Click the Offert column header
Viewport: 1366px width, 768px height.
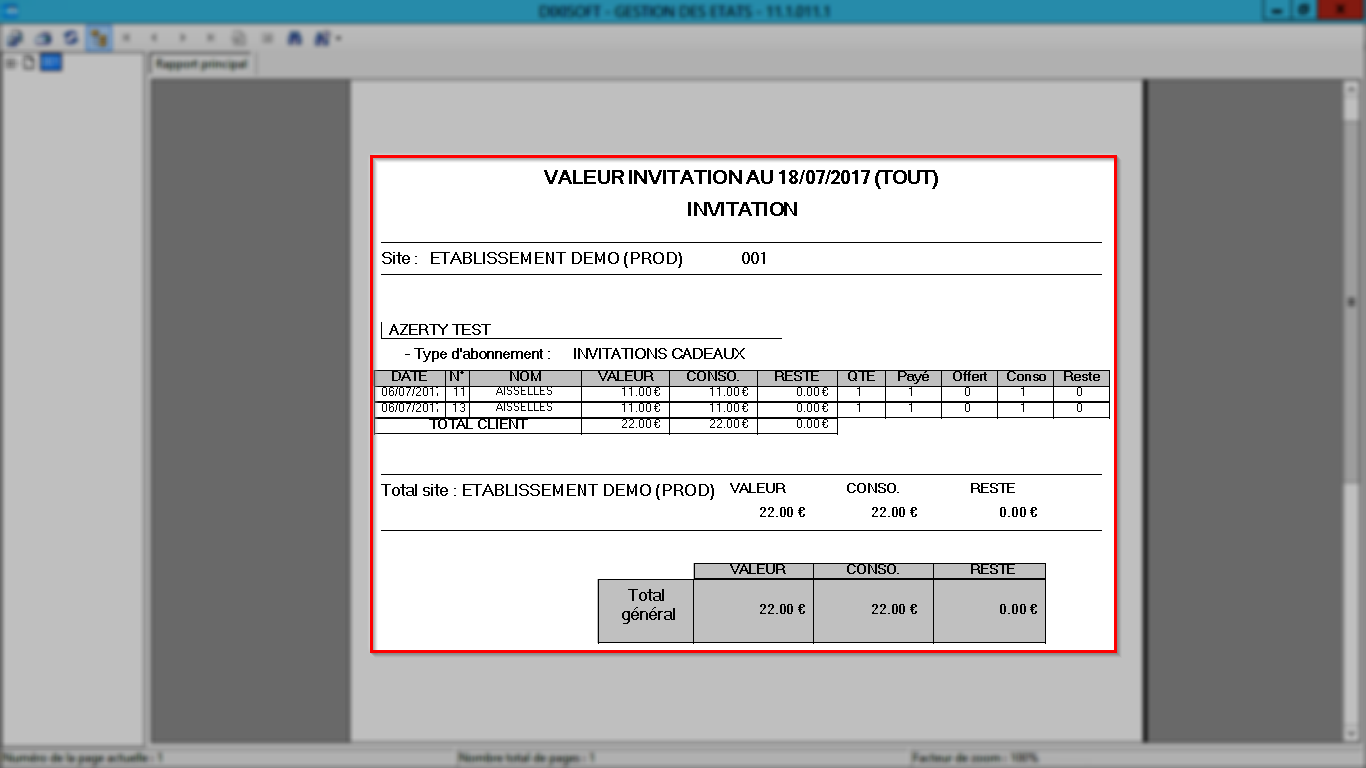pos(969,377)
